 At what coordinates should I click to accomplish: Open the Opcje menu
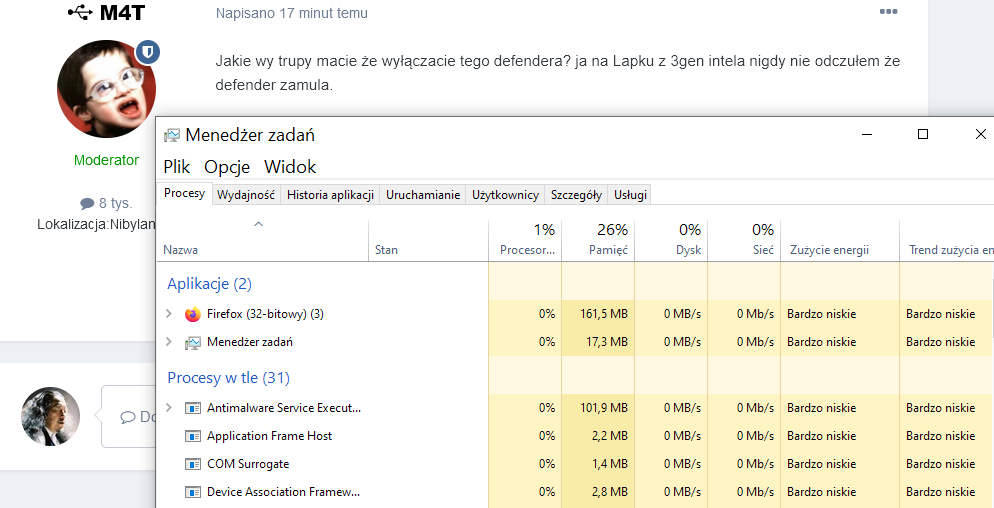pyautogui.click(x=227, y=167)
